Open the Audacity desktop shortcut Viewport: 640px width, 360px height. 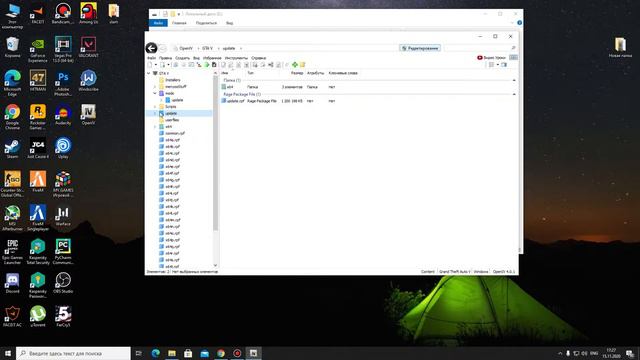63,114
